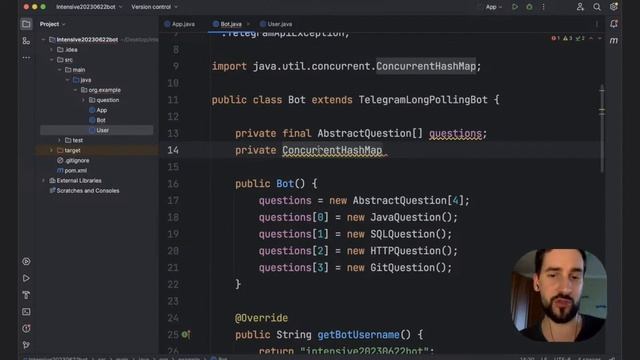Open the project name dropdown Intensive20230622bot
This screenshot has height=360, width=640.
[89, 7]
